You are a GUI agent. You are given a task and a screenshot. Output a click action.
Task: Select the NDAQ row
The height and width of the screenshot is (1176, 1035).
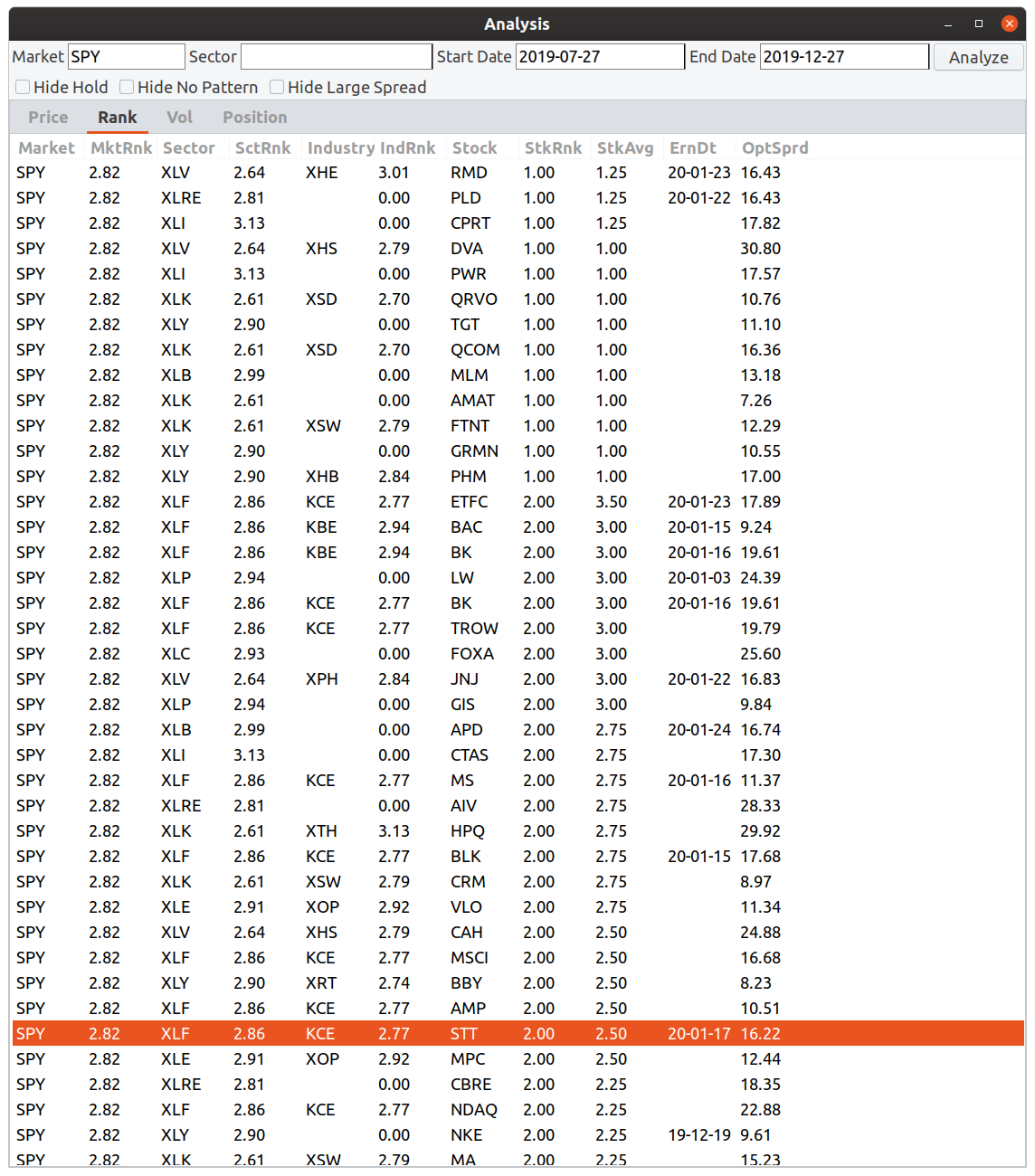518,1110
